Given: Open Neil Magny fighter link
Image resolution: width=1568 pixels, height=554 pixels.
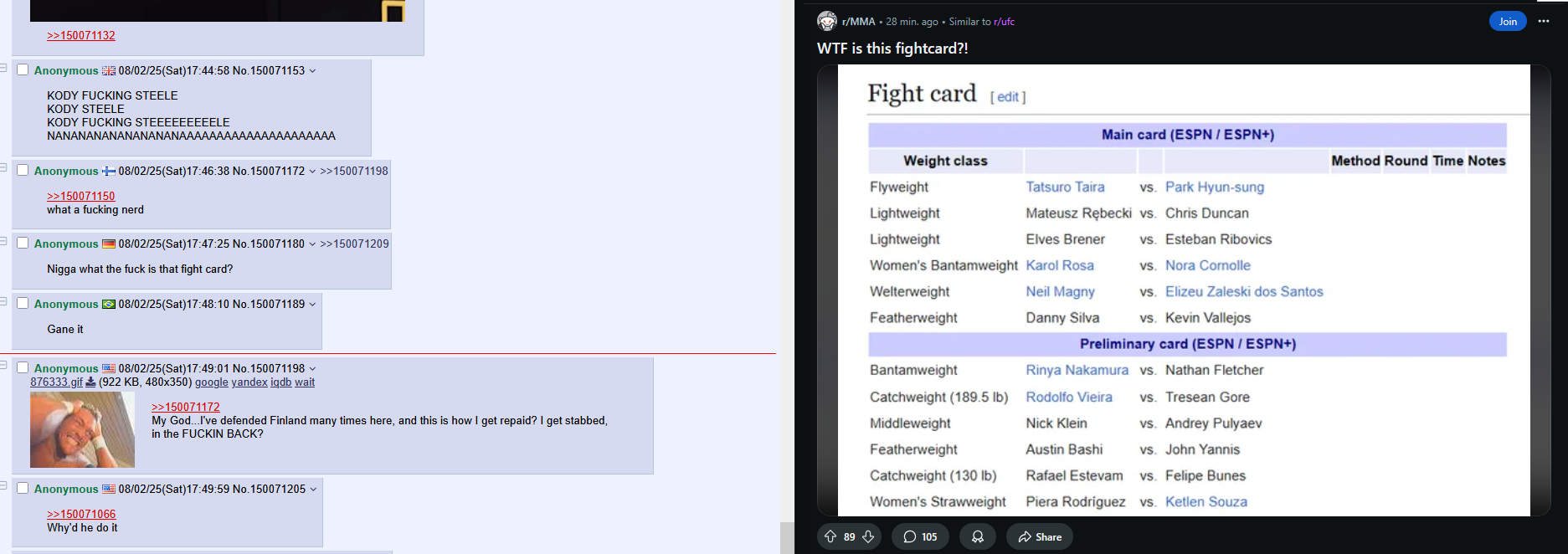Looking at the screenshot, I should [x=1061, y=291].
